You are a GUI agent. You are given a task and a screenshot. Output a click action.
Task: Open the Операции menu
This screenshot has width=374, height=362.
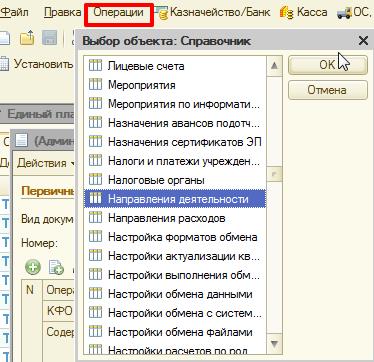(118, 13)
